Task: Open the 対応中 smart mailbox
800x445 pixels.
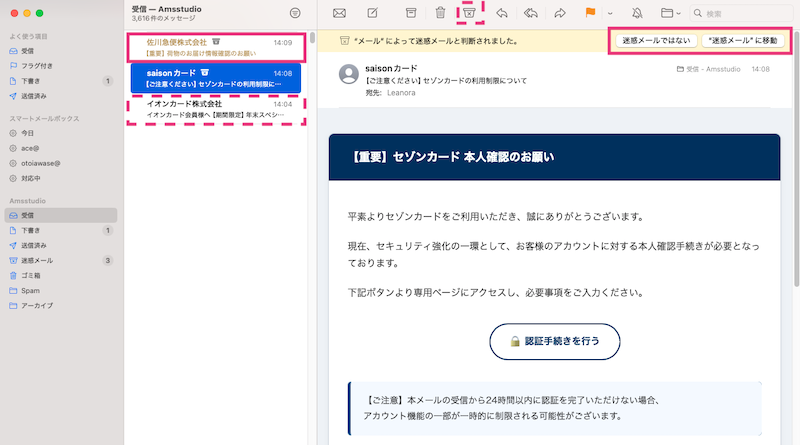Action: 61,178
